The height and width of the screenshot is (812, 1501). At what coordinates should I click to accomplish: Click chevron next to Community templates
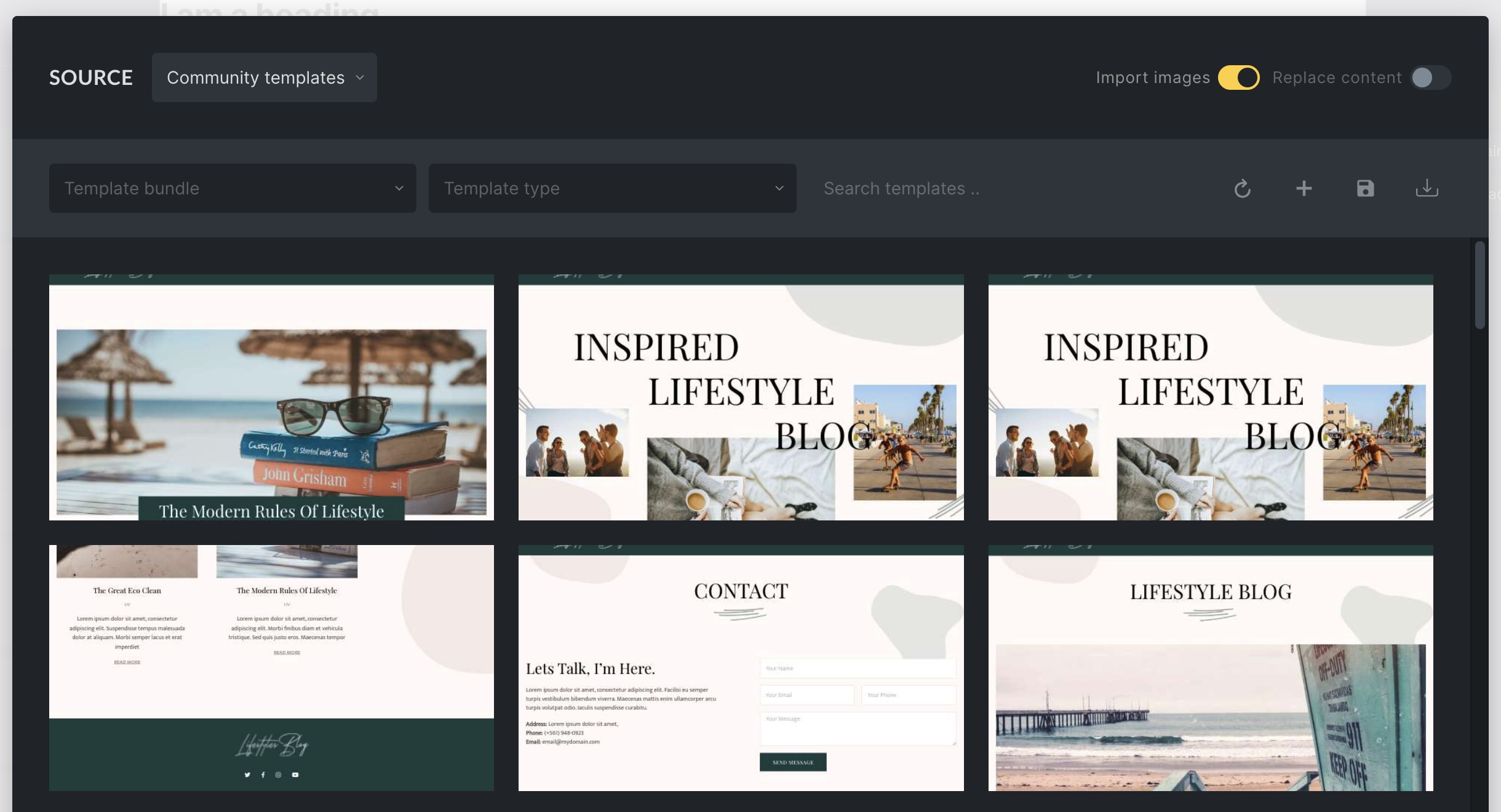point(360,78)
